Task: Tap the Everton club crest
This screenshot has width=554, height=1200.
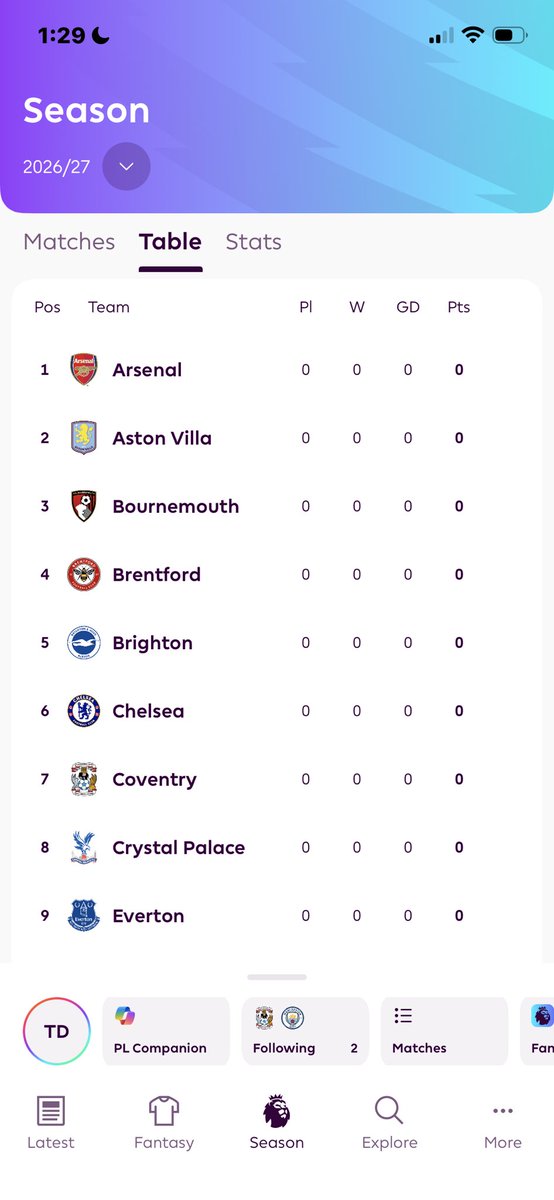Action: (x=84, y=916)
